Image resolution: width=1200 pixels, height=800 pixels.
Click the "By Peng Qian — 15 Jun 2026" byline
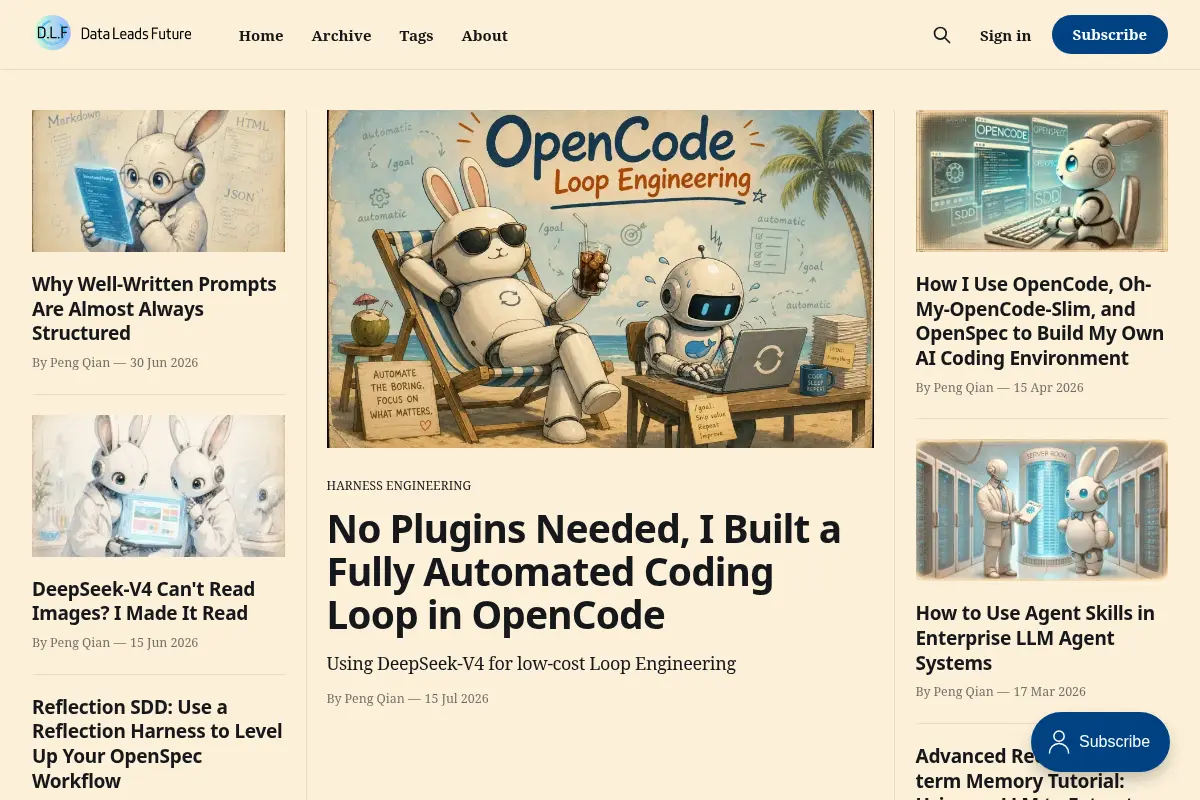click(115, 642)
